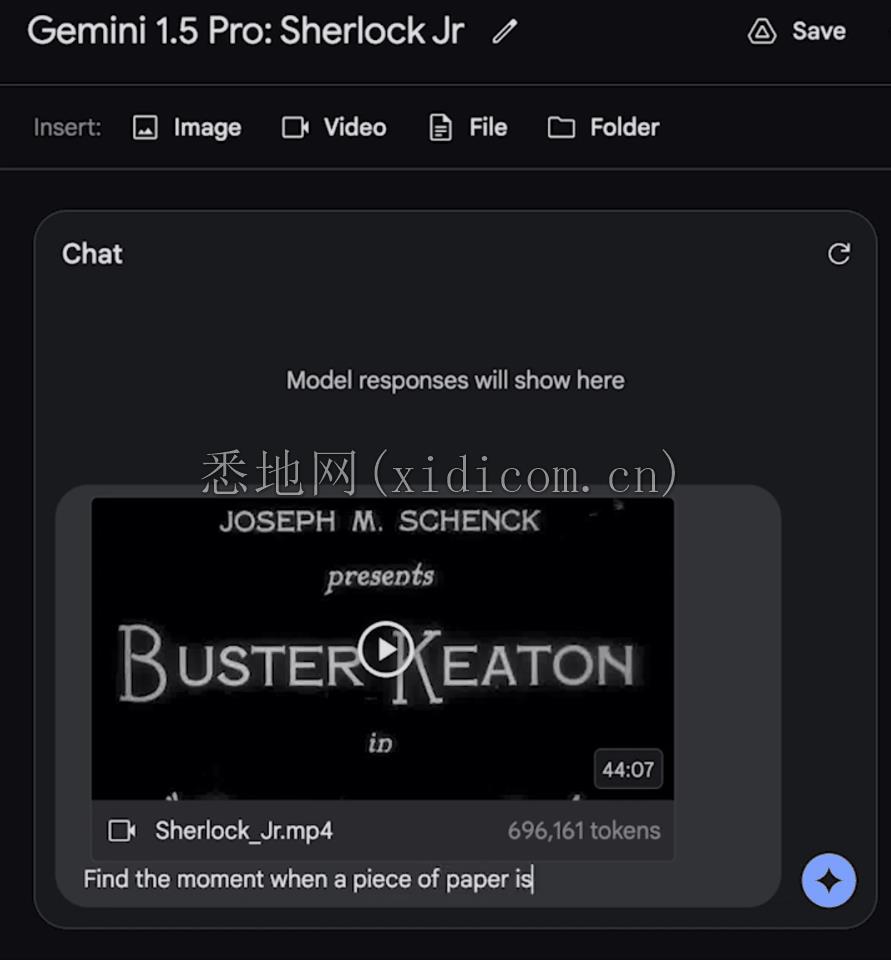This screenshot has height=960, width=891.
Task: Click the picture icon in Insert row
Action: (146, 128)
